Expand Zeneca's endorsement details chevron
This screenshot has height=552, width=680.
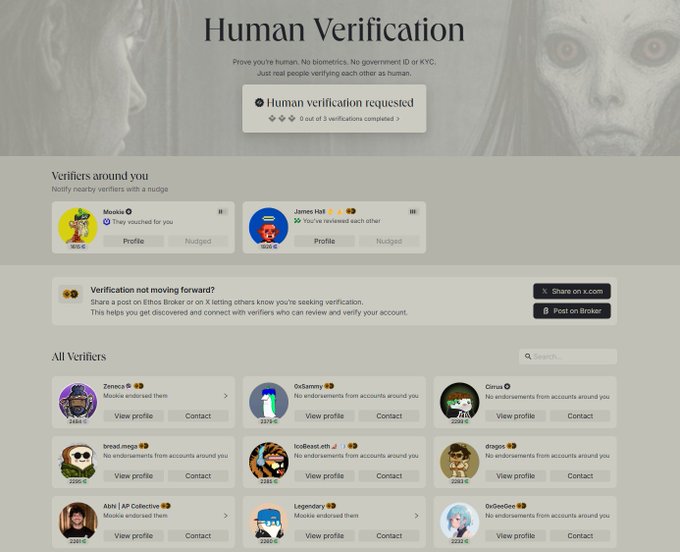tap(226, 396)
